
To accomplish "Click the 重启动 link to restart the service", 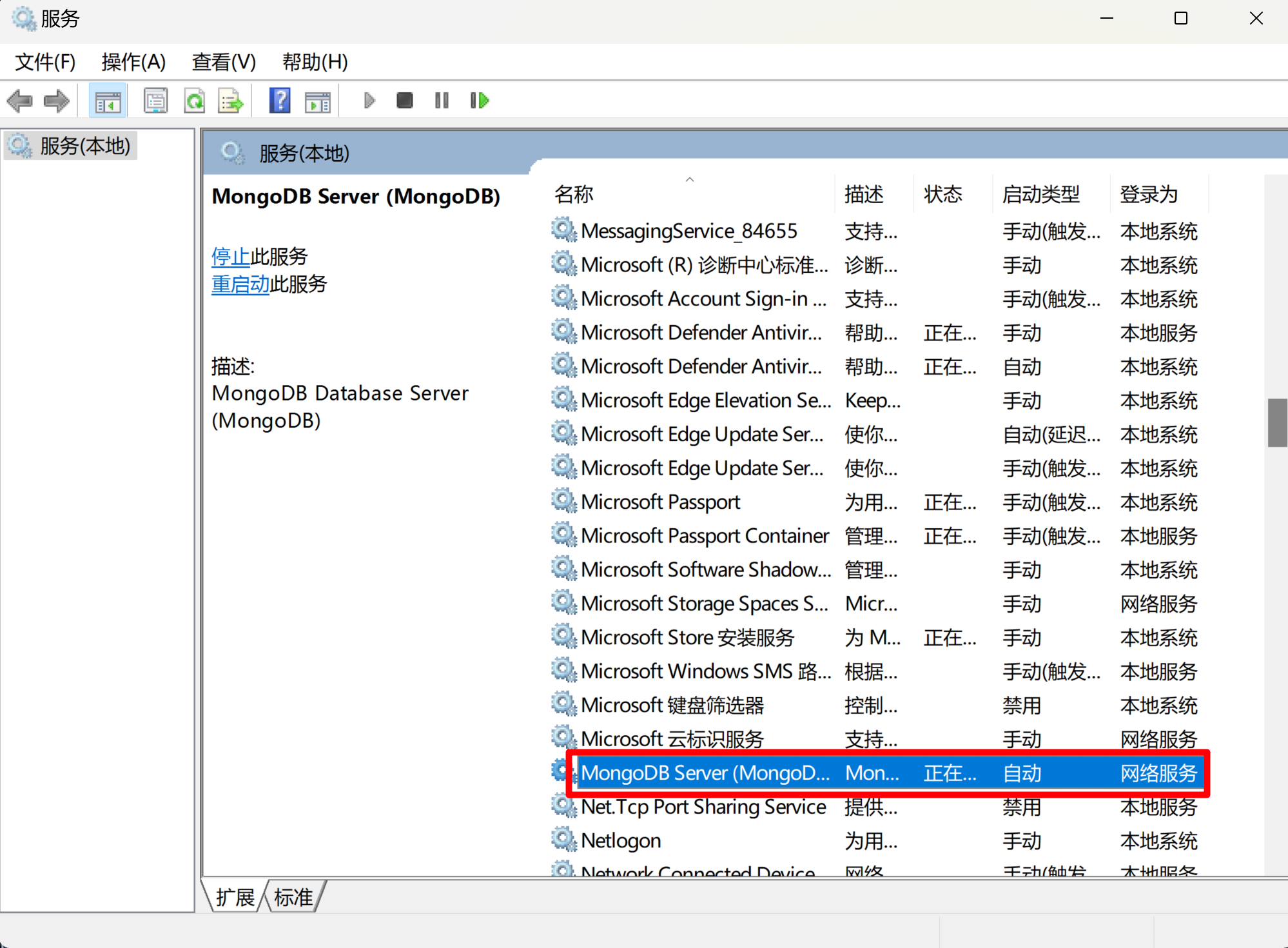I will pyautogui.click(x=240, y=284).
